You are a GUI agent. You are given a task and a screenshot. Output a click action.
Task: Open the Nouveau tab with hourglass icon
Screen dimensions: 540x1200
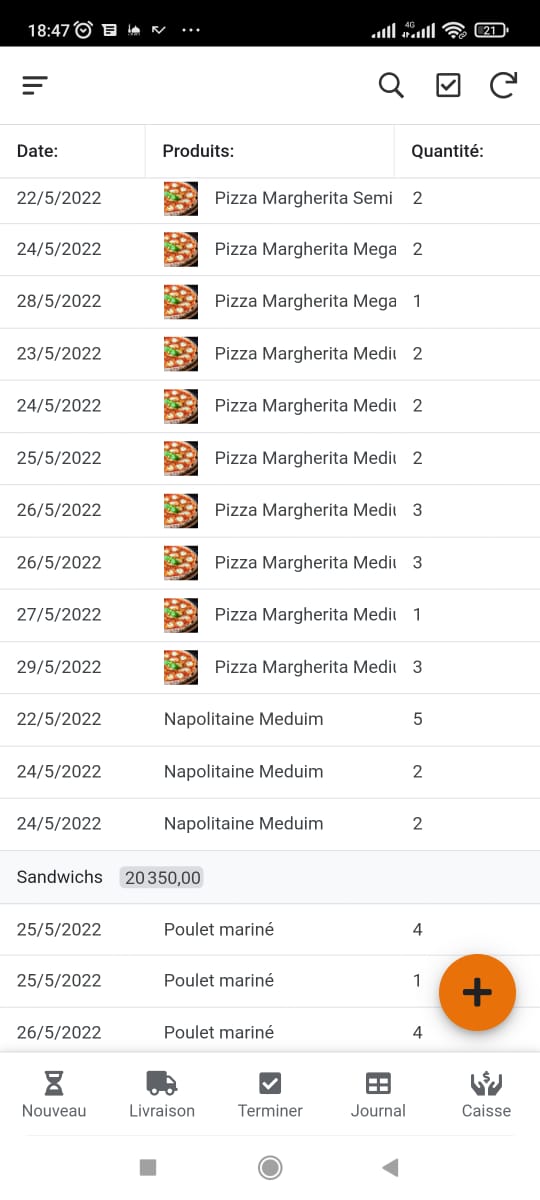point(54,1095)
